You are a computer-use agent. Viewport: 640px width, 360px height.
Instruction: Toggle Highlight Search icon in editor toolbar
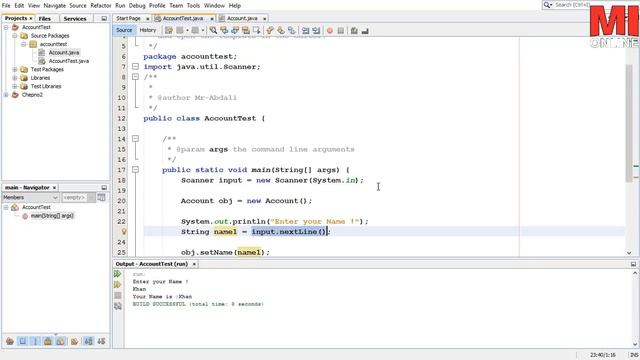click(246, 30)
